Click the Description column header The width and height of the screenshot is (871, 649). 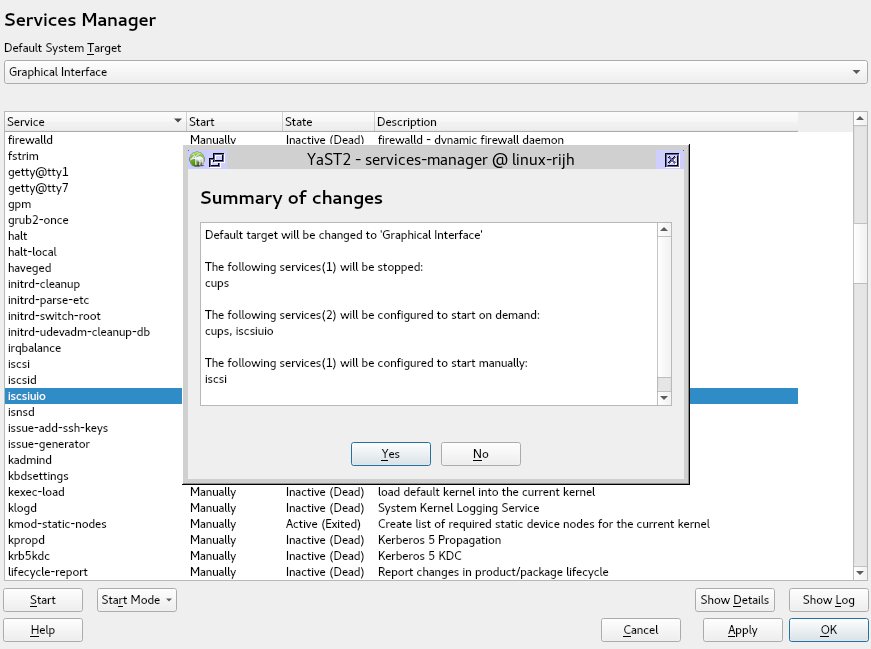586,122
